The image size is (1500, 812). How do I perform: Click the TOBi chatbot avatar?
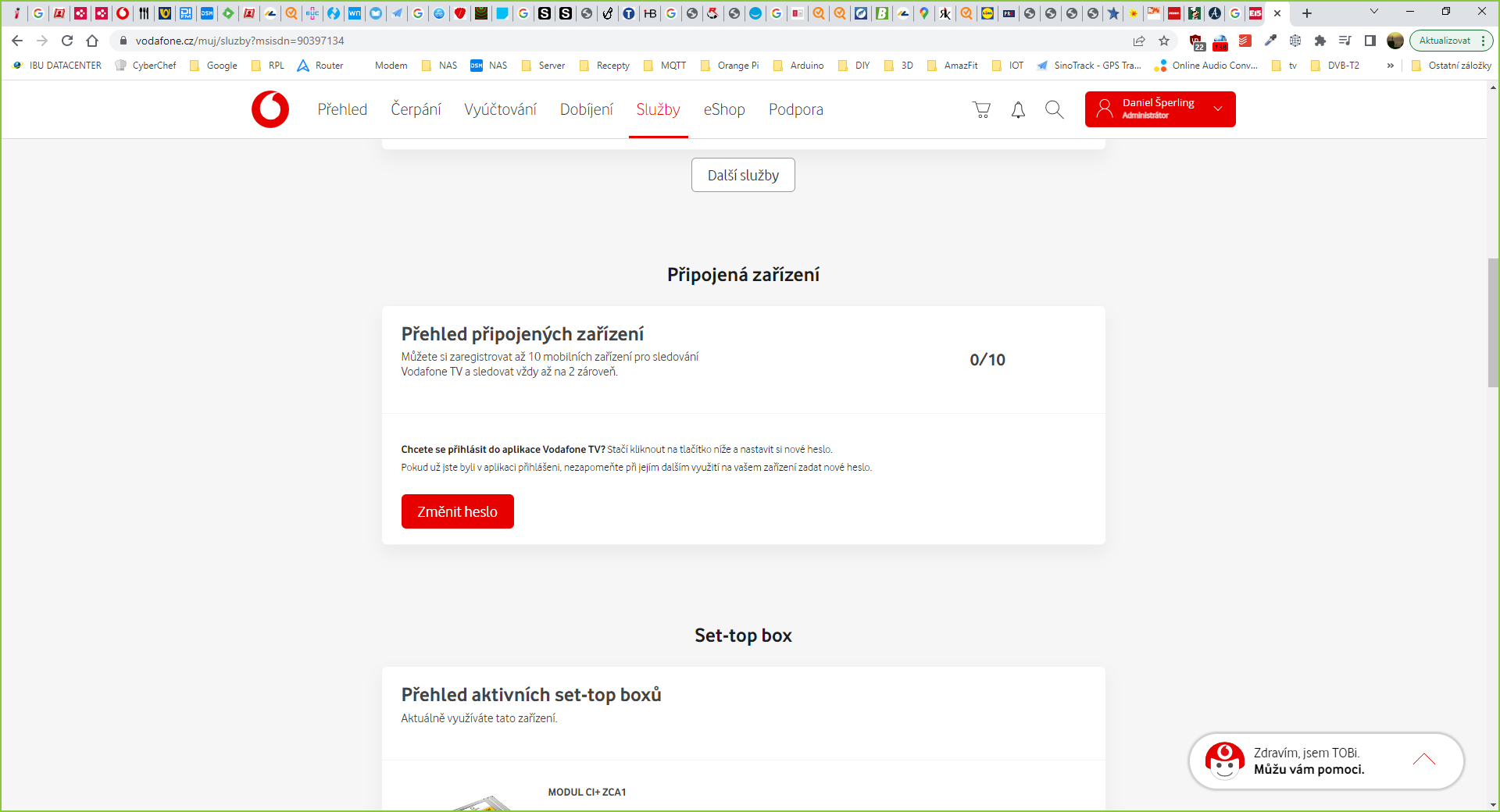click(1224, 760)
